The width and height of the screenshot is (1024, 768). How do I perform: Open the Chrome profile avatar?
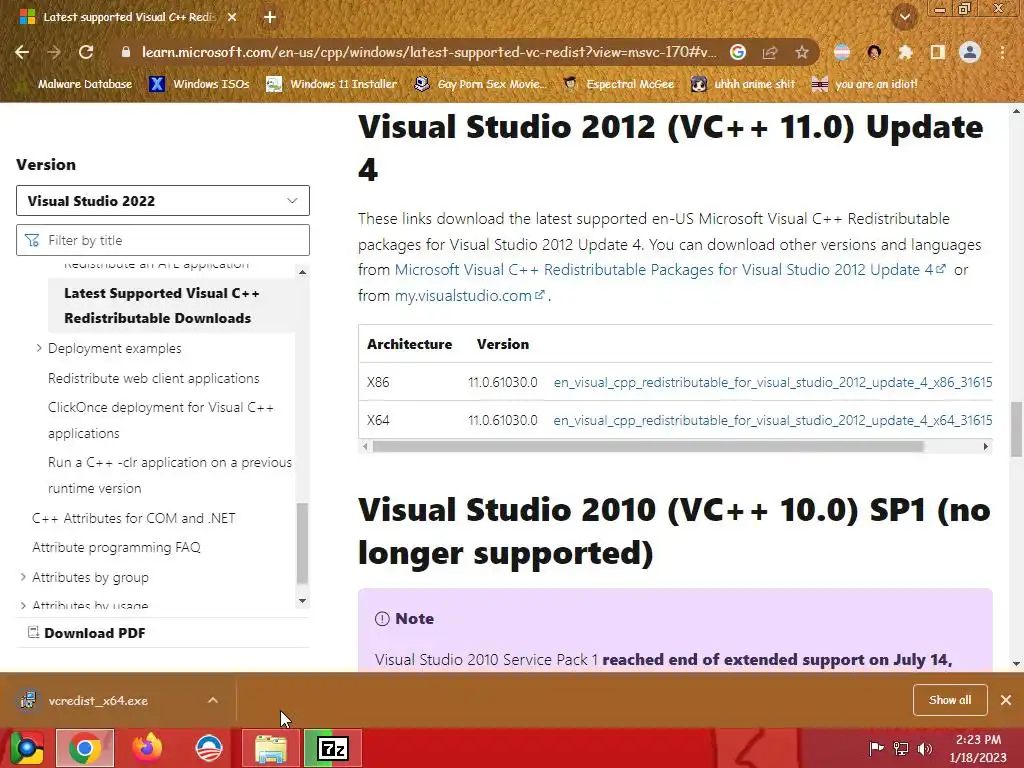(970, 52)
